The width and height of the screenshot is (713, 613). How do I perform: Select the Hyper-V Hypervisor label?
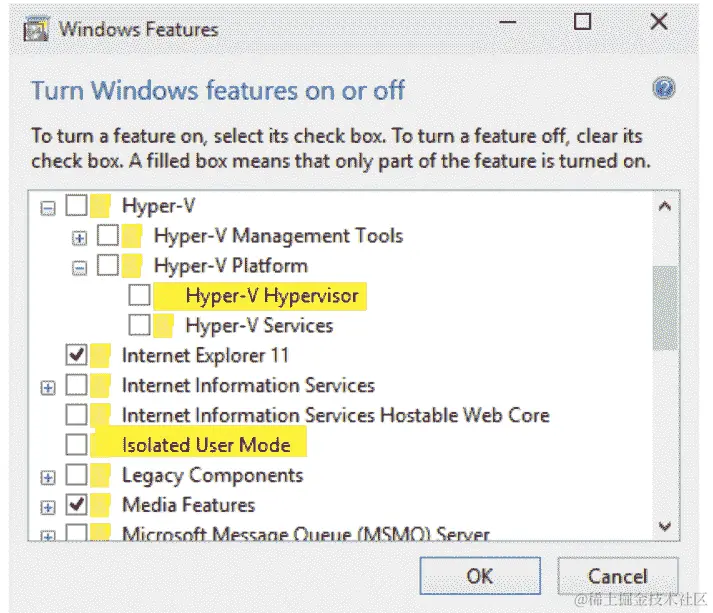[x=272, y=296]
